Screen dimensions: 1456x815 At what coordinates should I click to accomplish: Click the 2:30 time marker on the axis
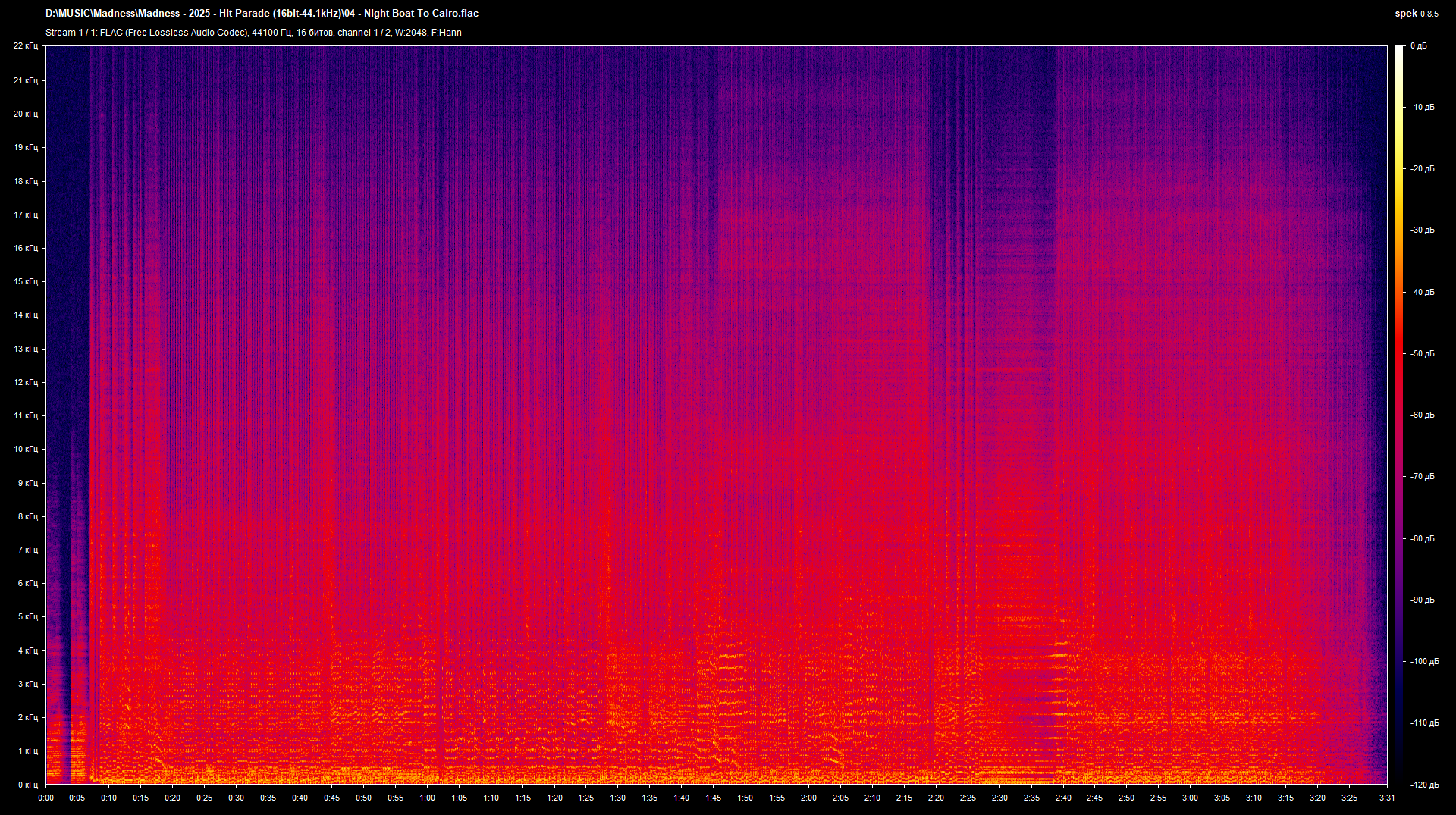[x=1000, y=798]
